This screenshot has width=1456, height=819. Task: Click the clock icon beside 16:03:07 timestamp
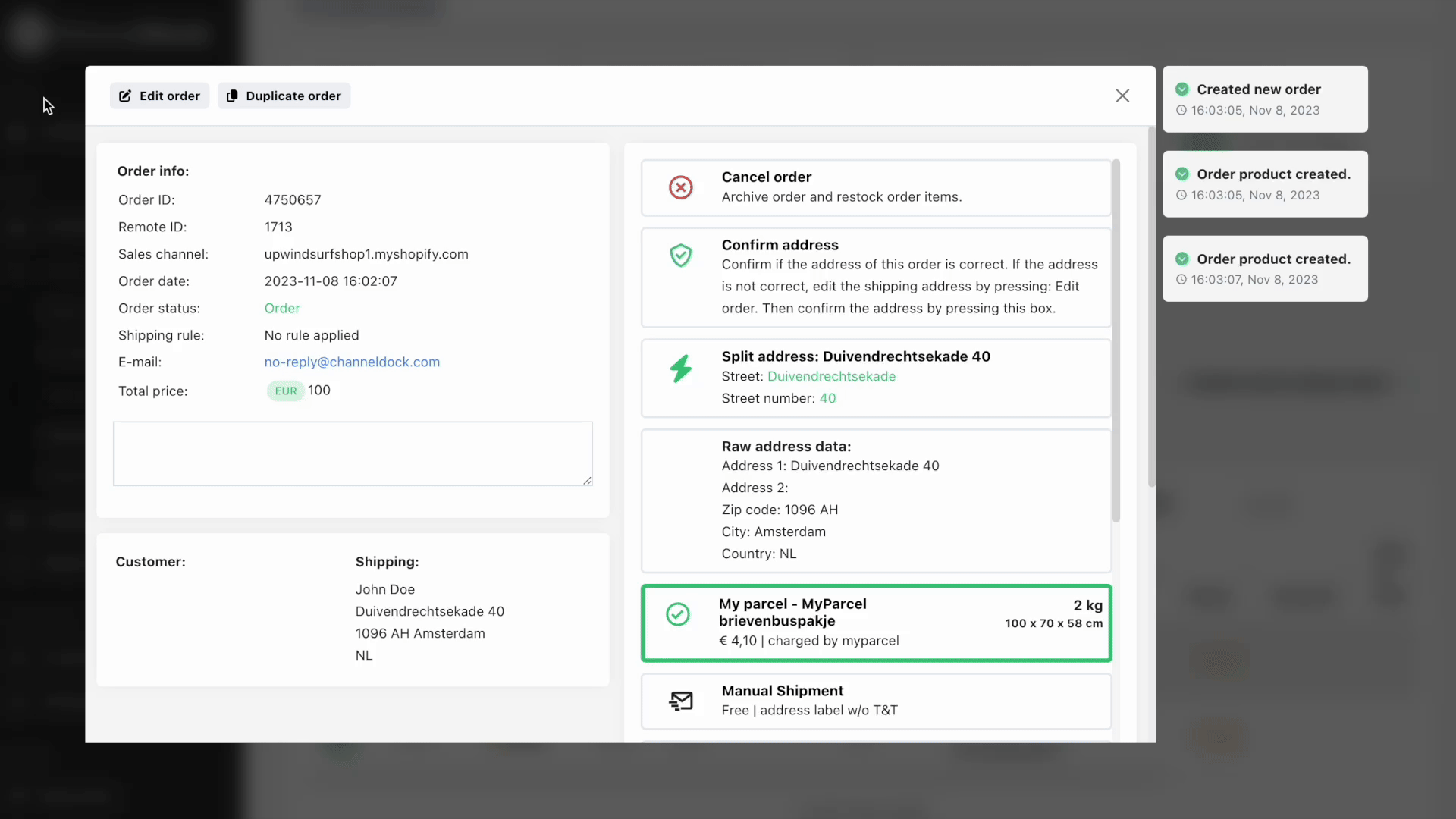click(x=1181, y=279)
